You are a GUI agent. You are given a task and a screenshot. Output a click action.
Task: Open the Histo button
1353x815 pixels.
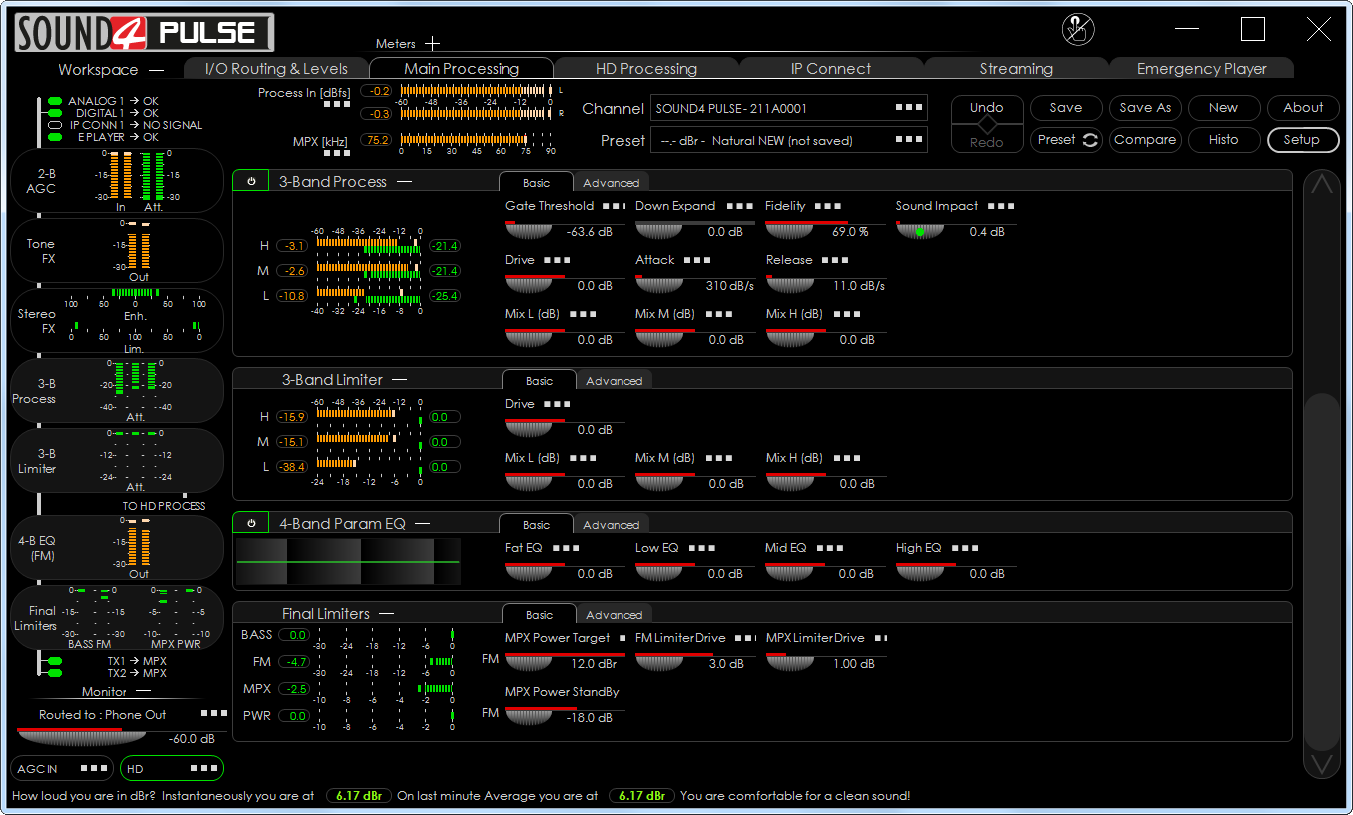pyautogui.click(x=1223, y=140)
